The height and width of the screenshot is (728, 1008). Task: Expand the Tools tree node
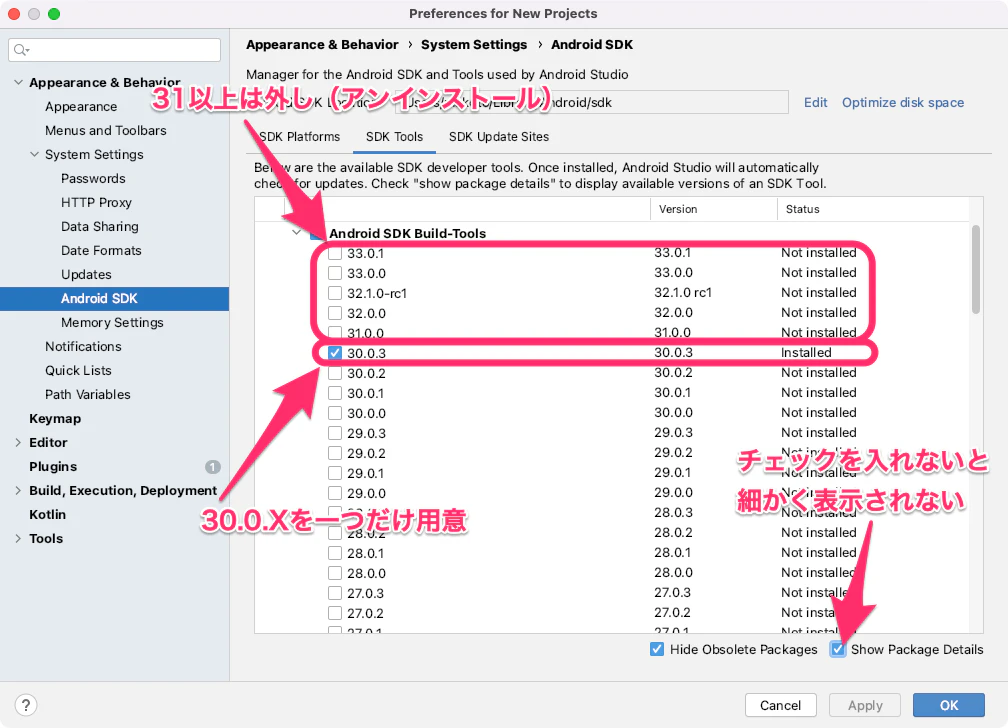tap(18, 539)
